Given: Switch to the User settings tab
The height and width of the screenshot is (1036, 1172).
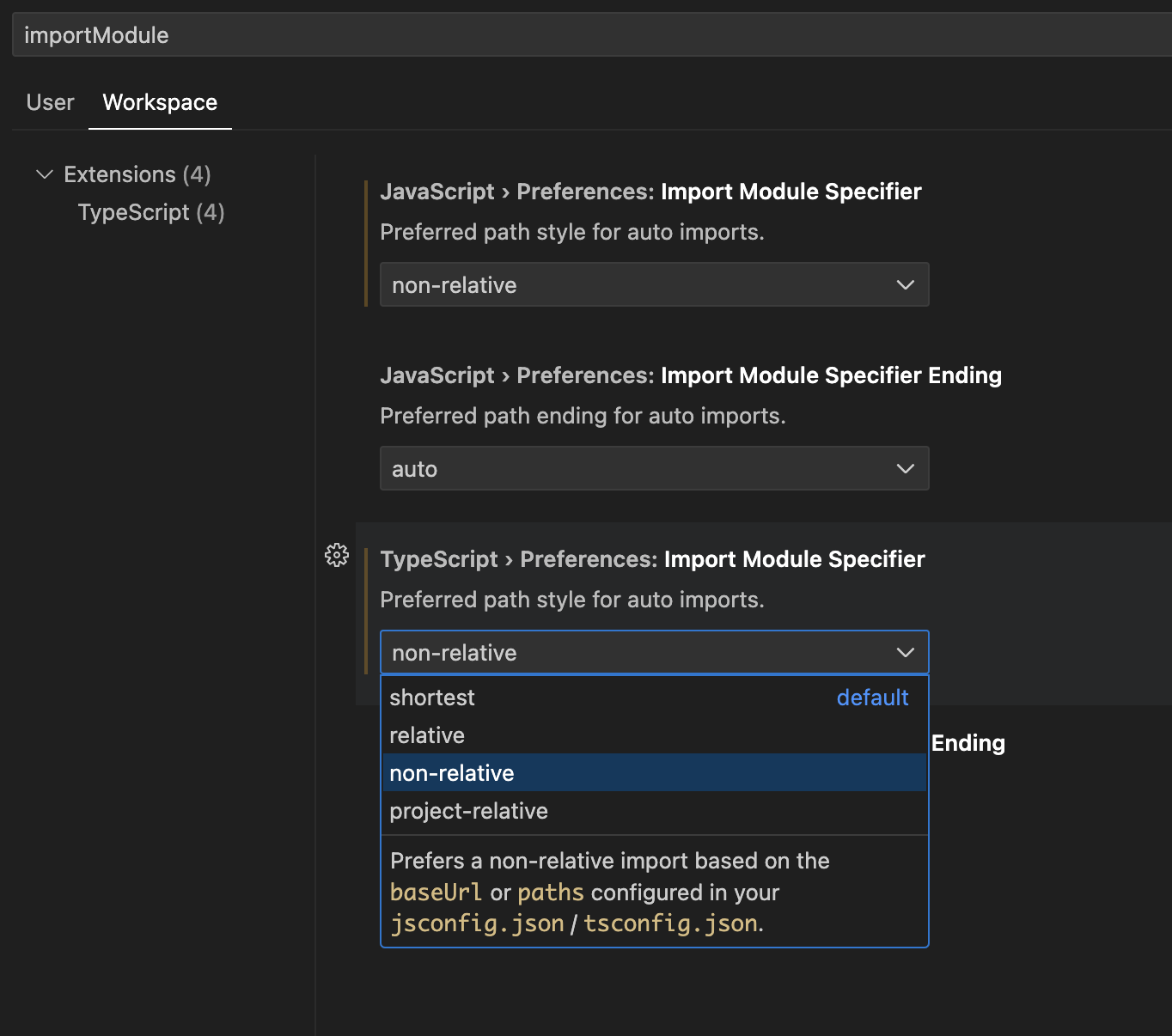Looking at the screenshot, I should click(x=50, y=102).
